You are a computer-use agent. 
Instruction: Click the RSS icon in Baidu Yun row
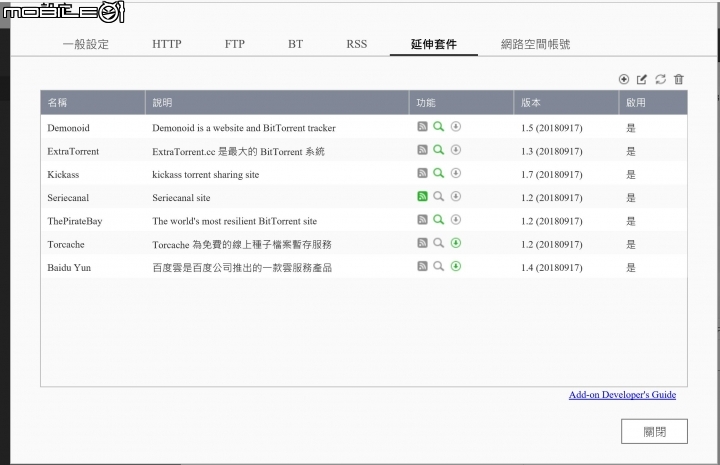pos(422,266)
